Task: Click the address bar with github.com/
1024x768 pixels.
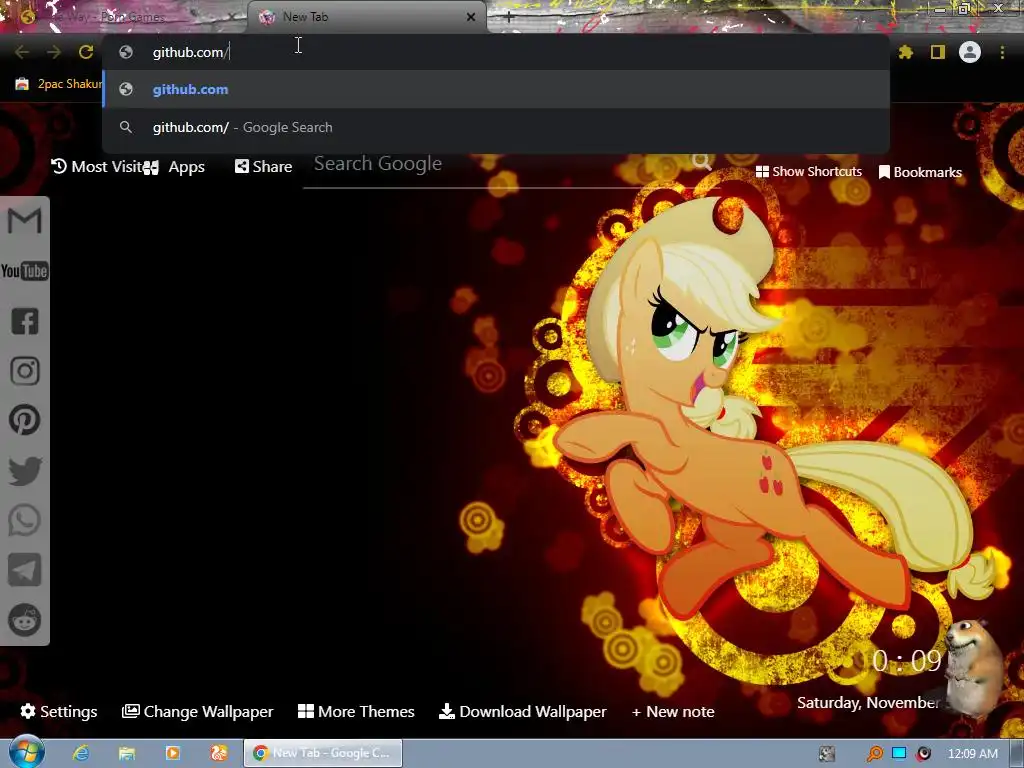Action: point(496,52)
